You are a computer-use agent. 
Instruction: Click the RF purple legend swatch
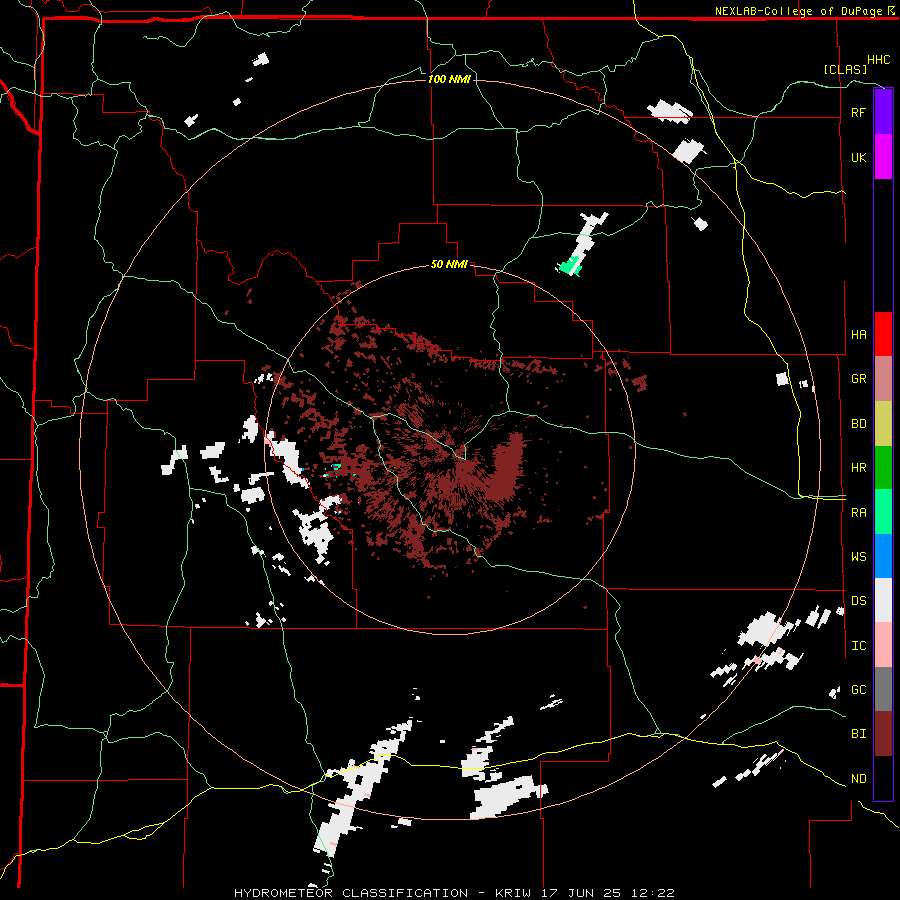tap(883, 112)
